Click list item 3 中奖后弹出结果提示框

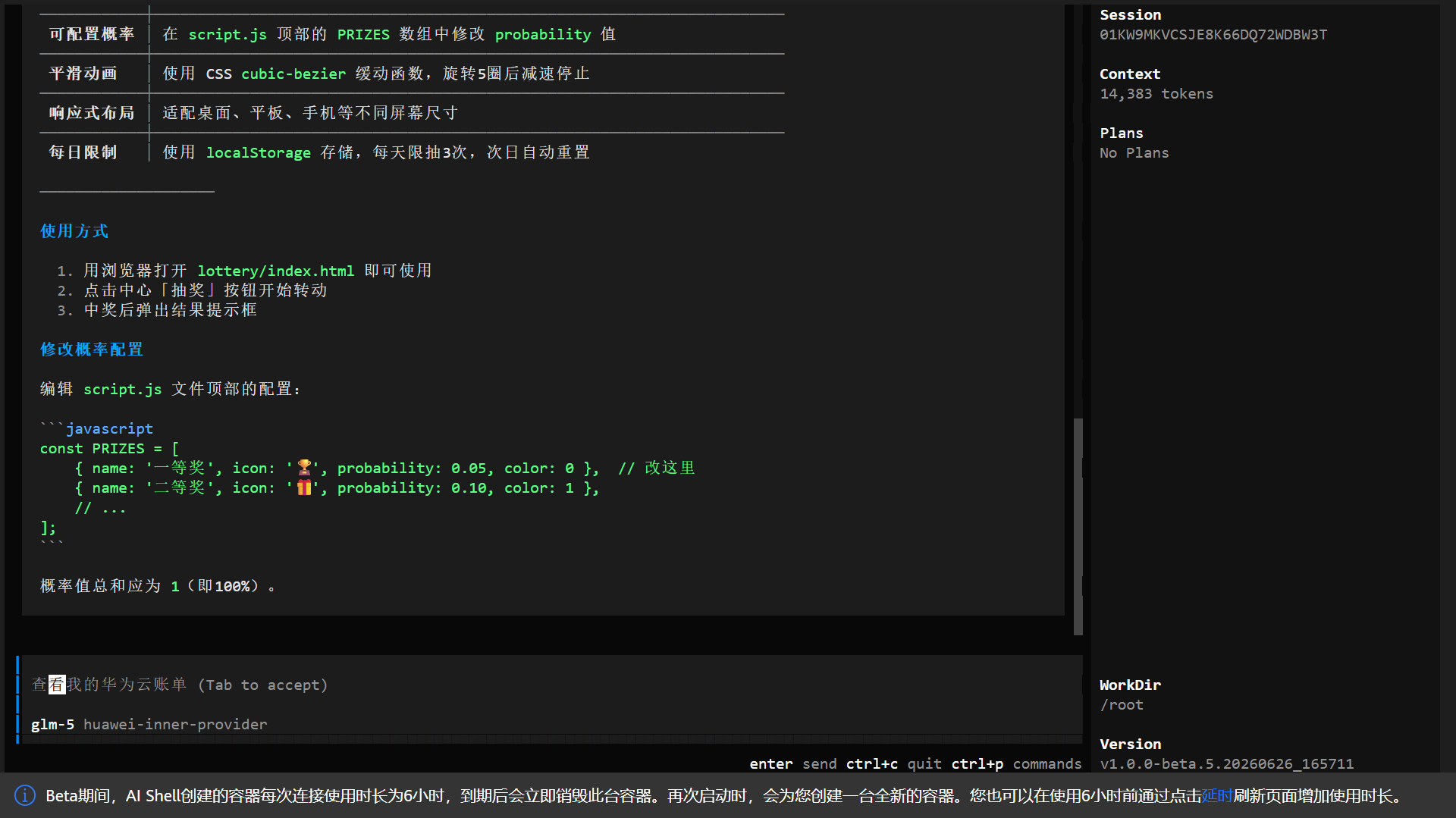tap(171, 309)
